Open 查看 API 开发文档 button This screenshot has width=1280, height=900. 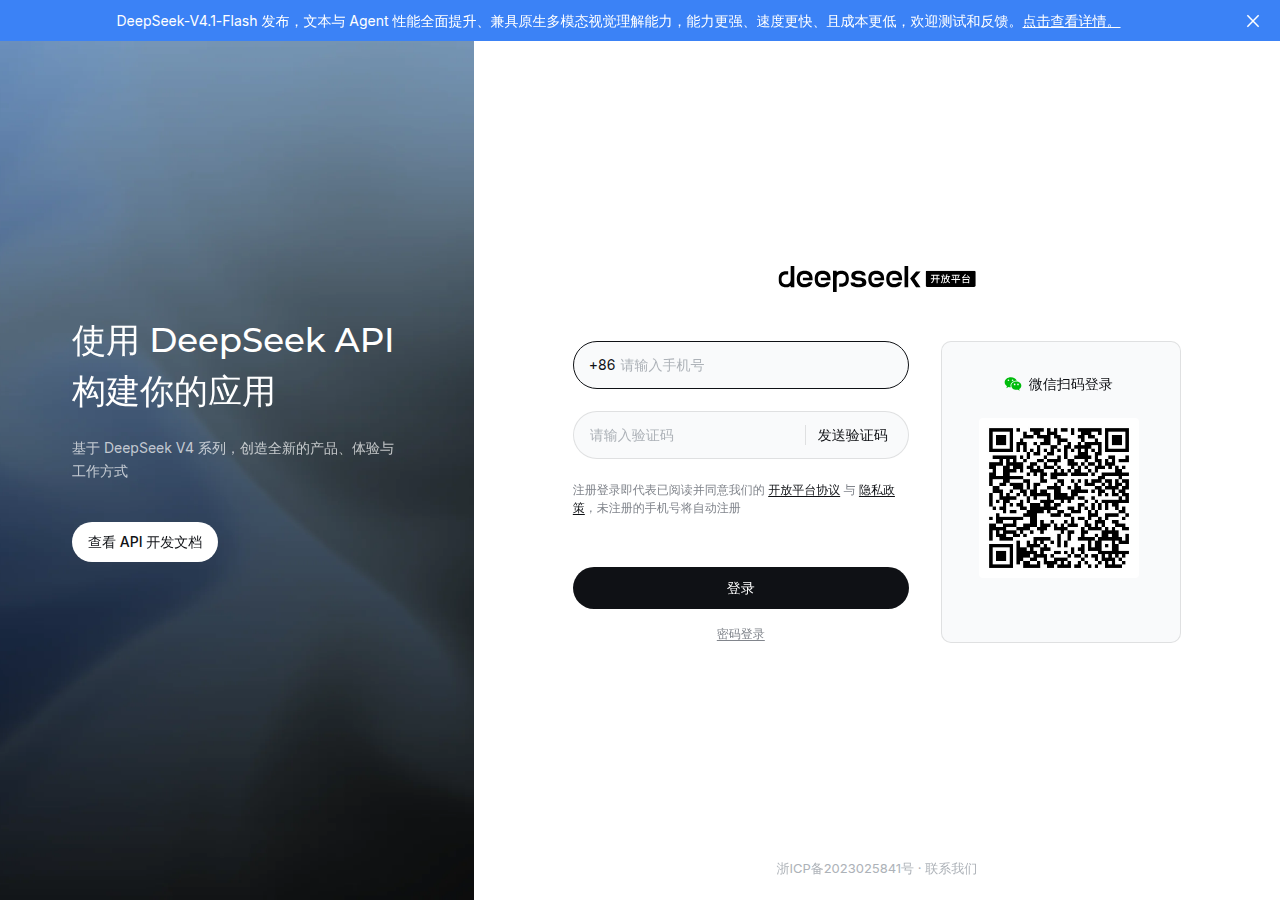tap(145, 542)
